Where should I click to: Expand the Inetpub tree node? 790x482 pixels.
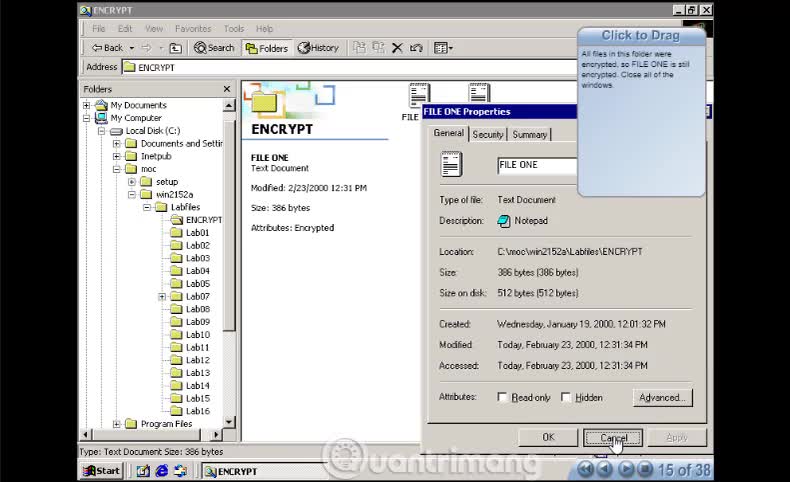(117, 156)
